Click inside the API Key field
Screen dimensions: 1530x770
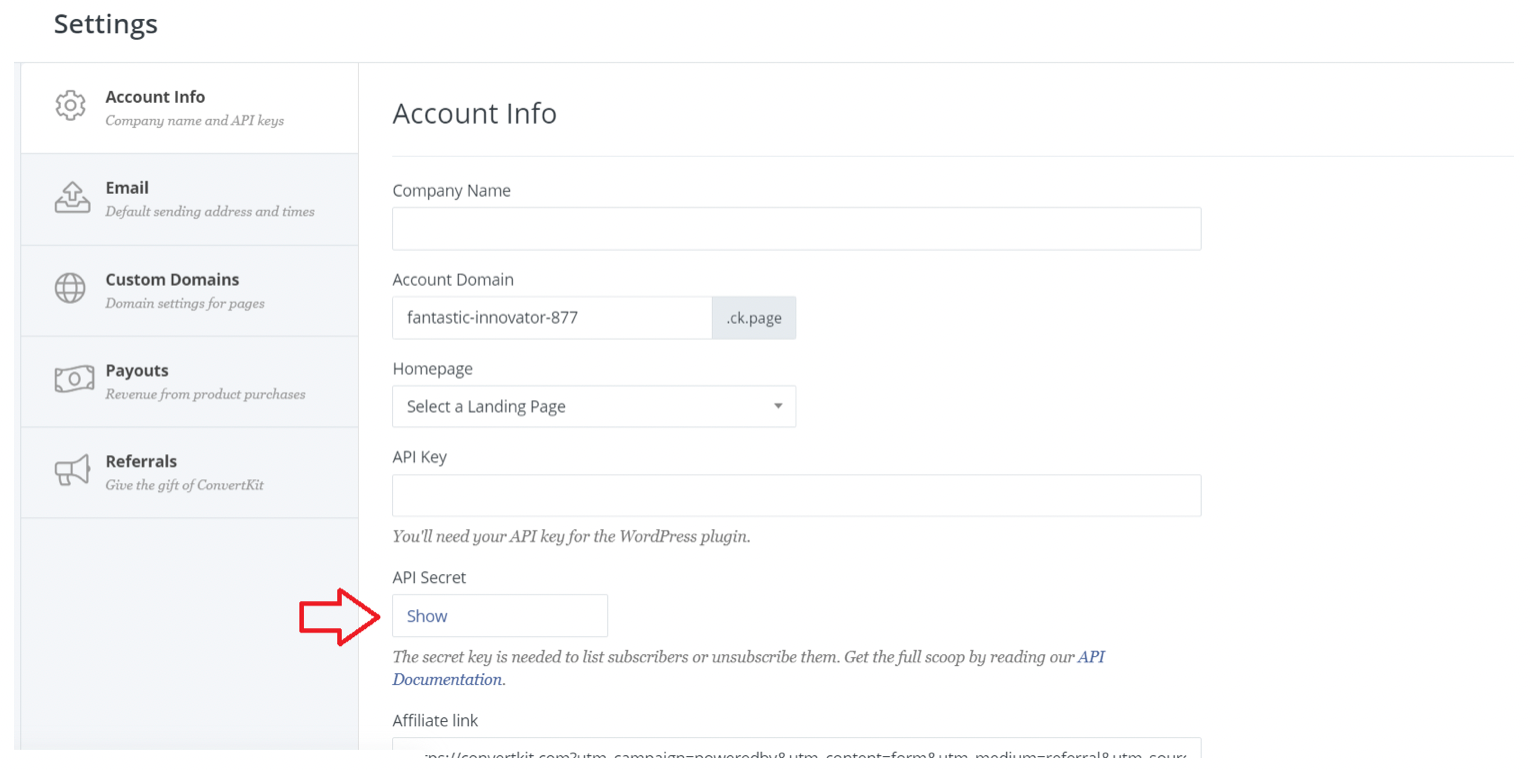point(796,495)
